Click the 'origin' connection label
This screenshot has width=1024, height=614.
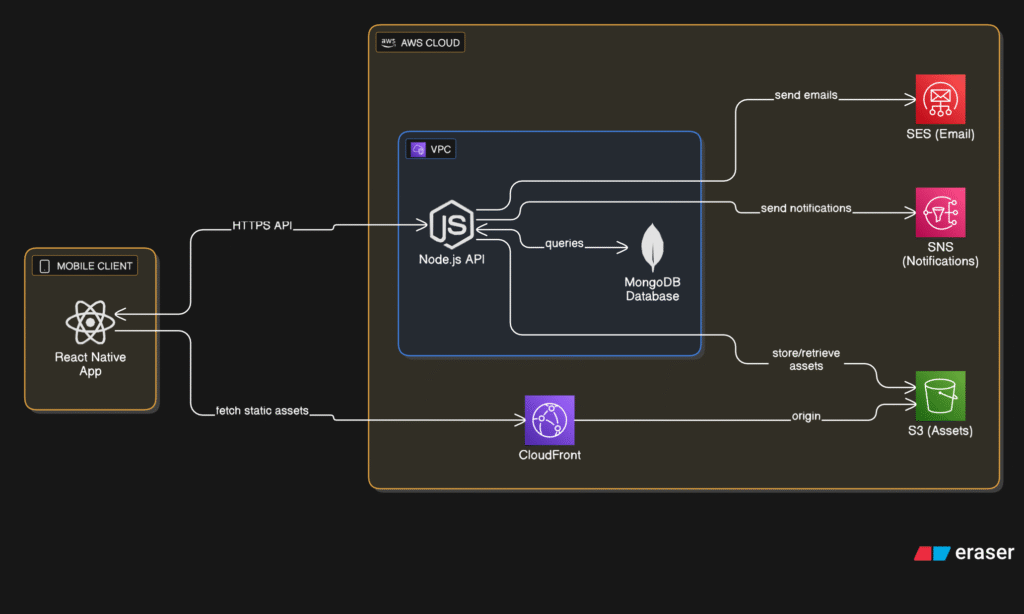point(806,415)
